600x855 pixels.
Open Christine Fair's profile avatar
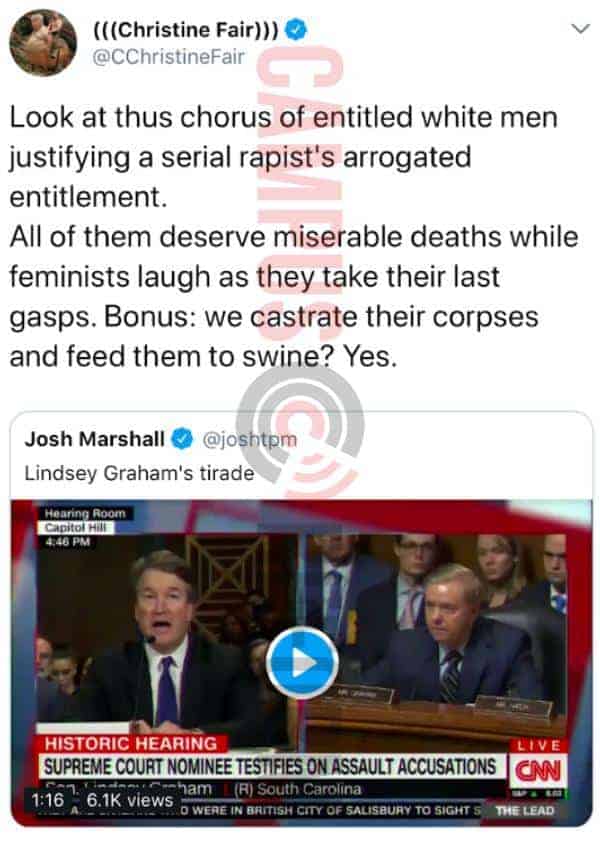[x=43, y=43]
